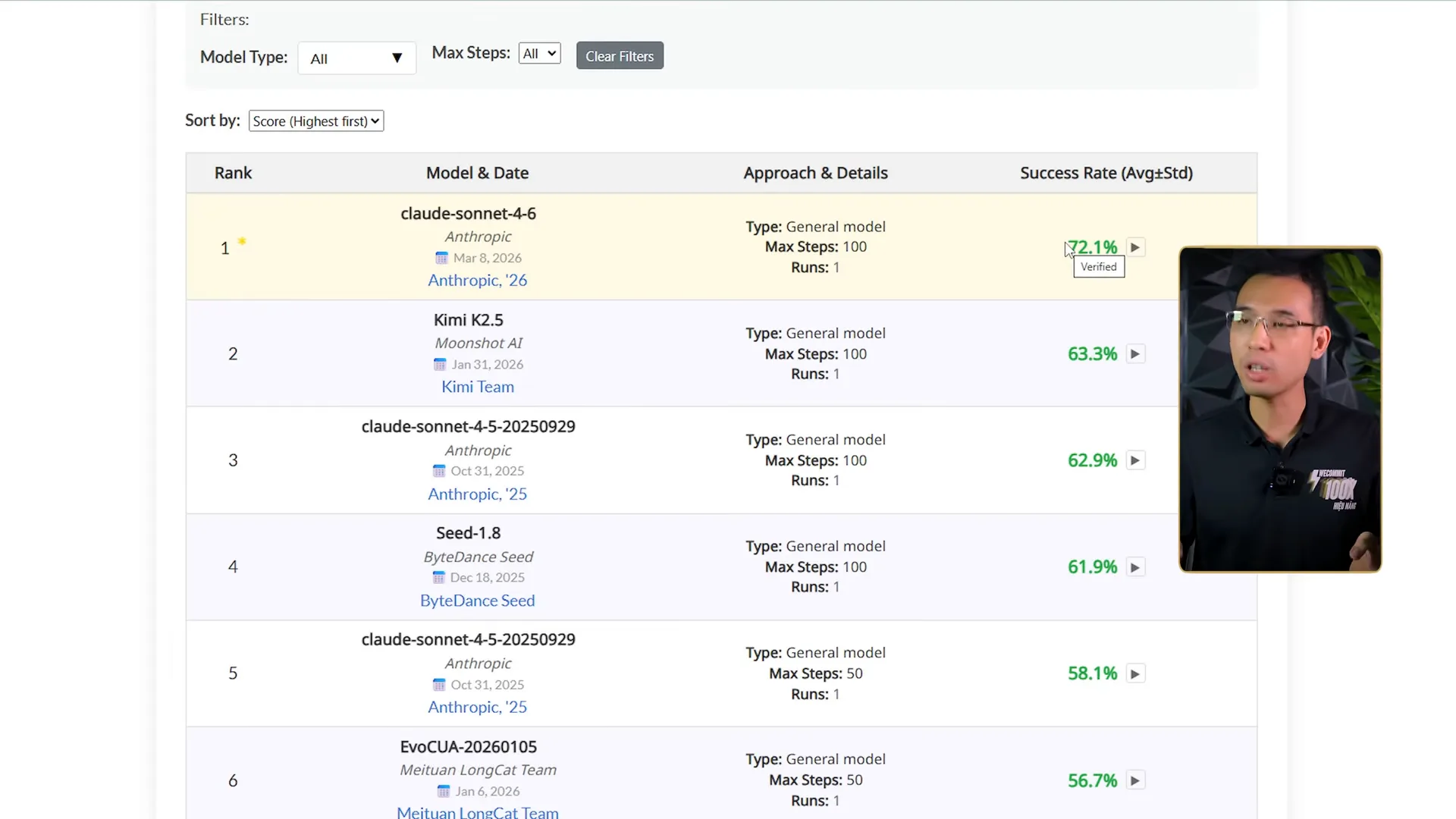The height and width of the screenshot is (819, 1456).
Task: Click the 72.1% success rate value
Action: tap(1093, 247)
